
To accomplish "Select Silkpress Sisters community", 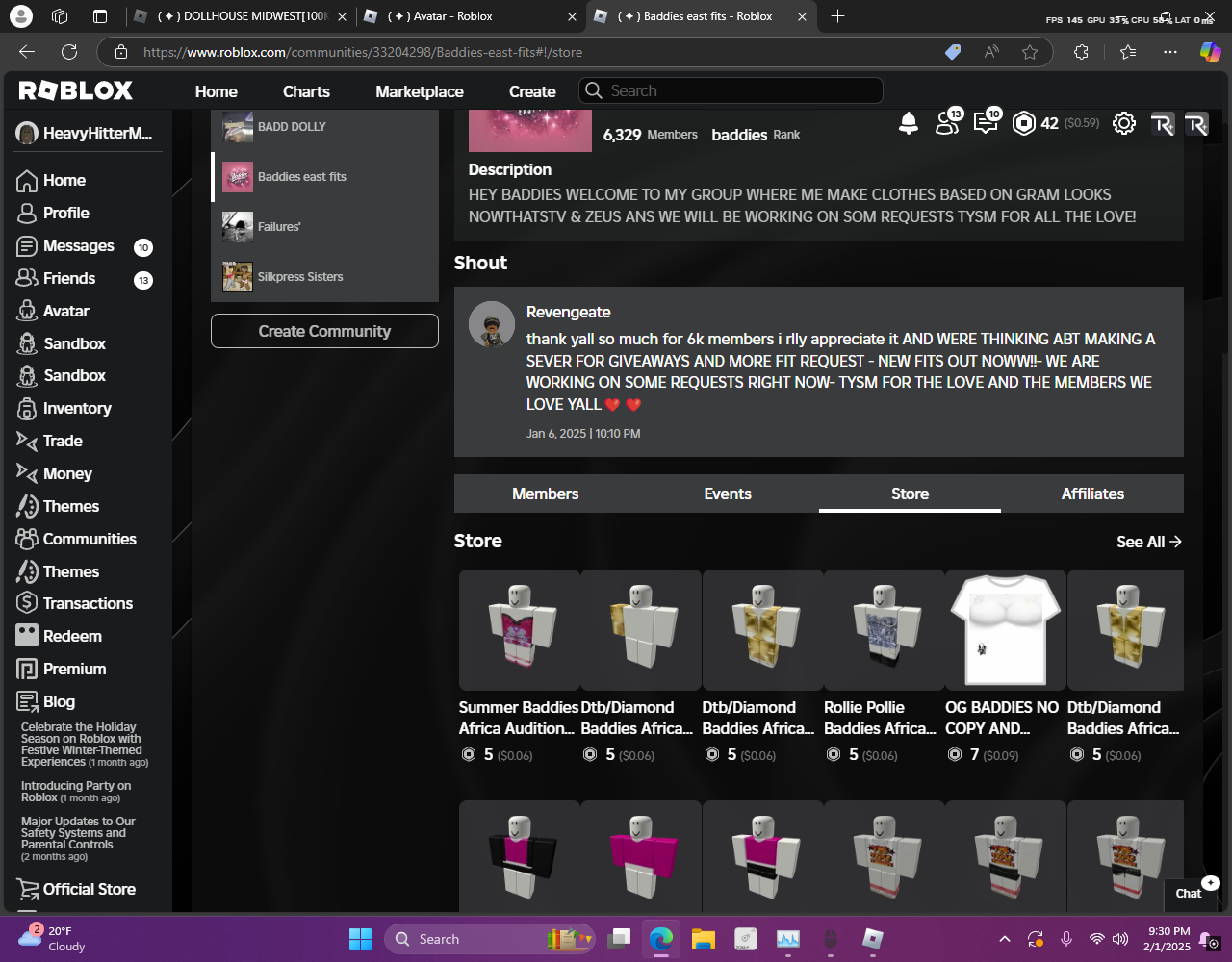I will [324, 277].
